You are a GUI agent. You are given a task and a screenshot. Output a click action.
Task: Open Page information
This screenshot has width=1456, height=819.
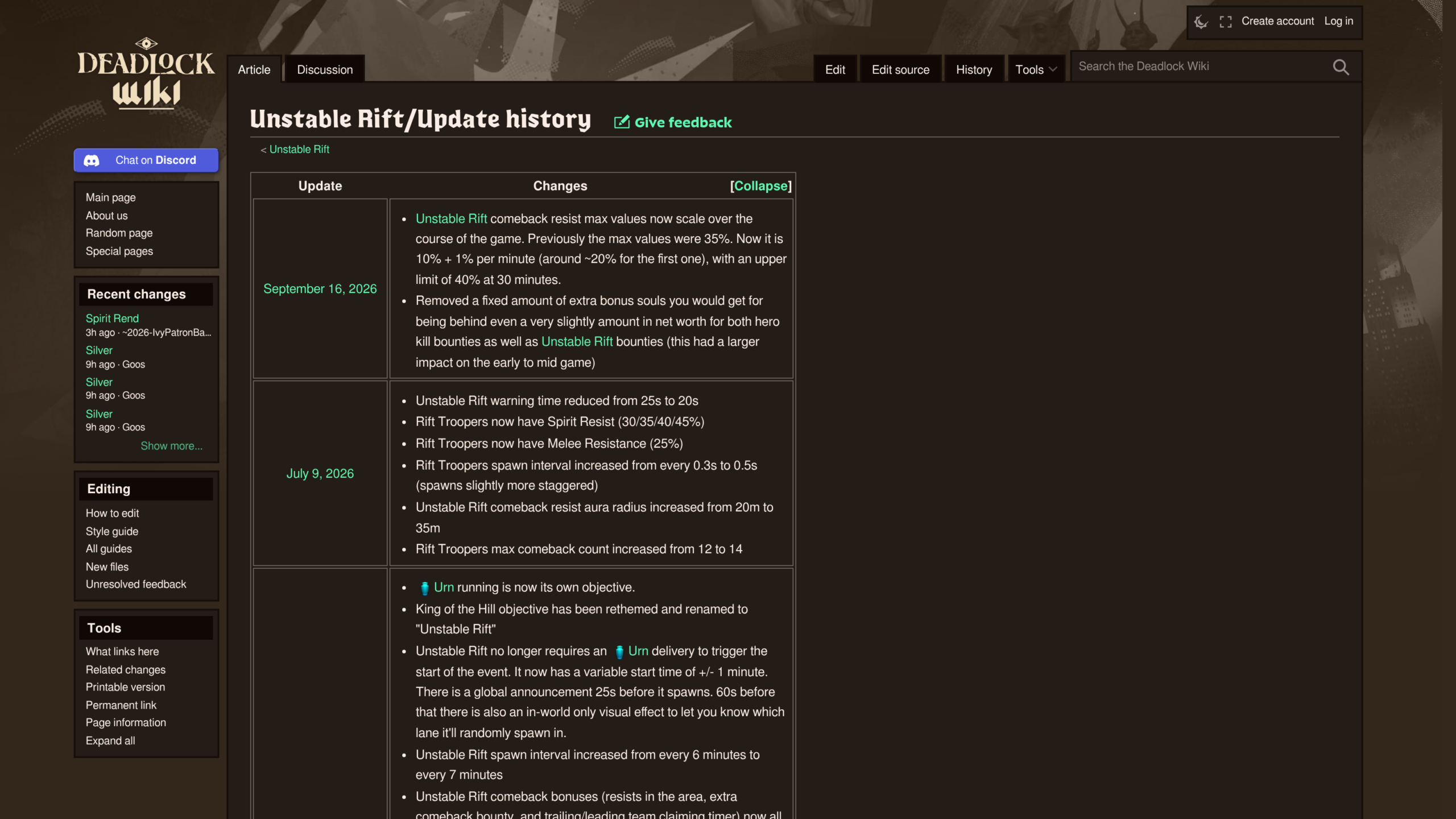(126, 723)
